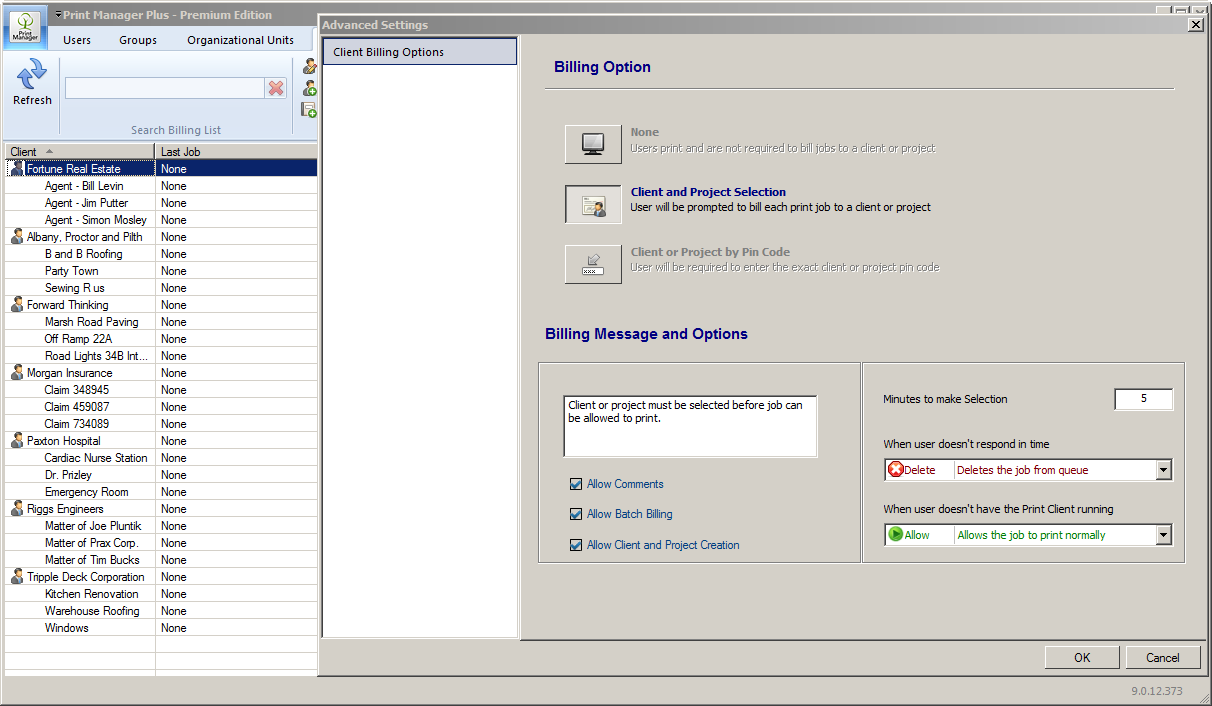Click the person icon beside Paxton Hospital

click(17, 441)
